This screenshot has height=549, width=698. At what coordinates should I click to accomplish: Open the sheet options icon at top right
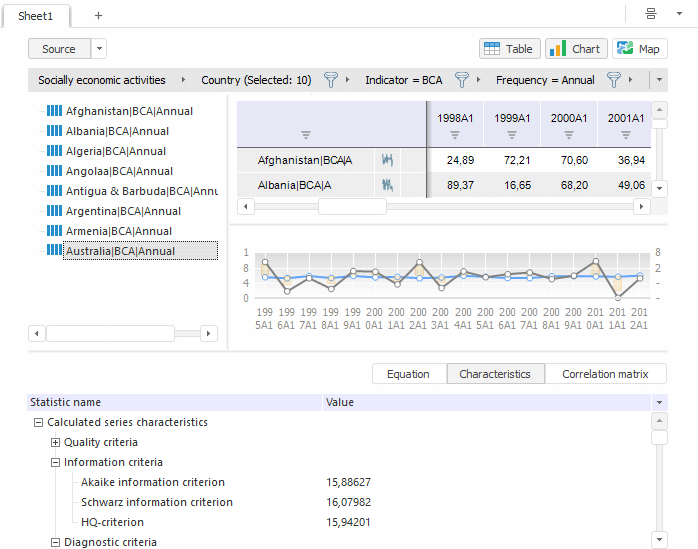651,14
